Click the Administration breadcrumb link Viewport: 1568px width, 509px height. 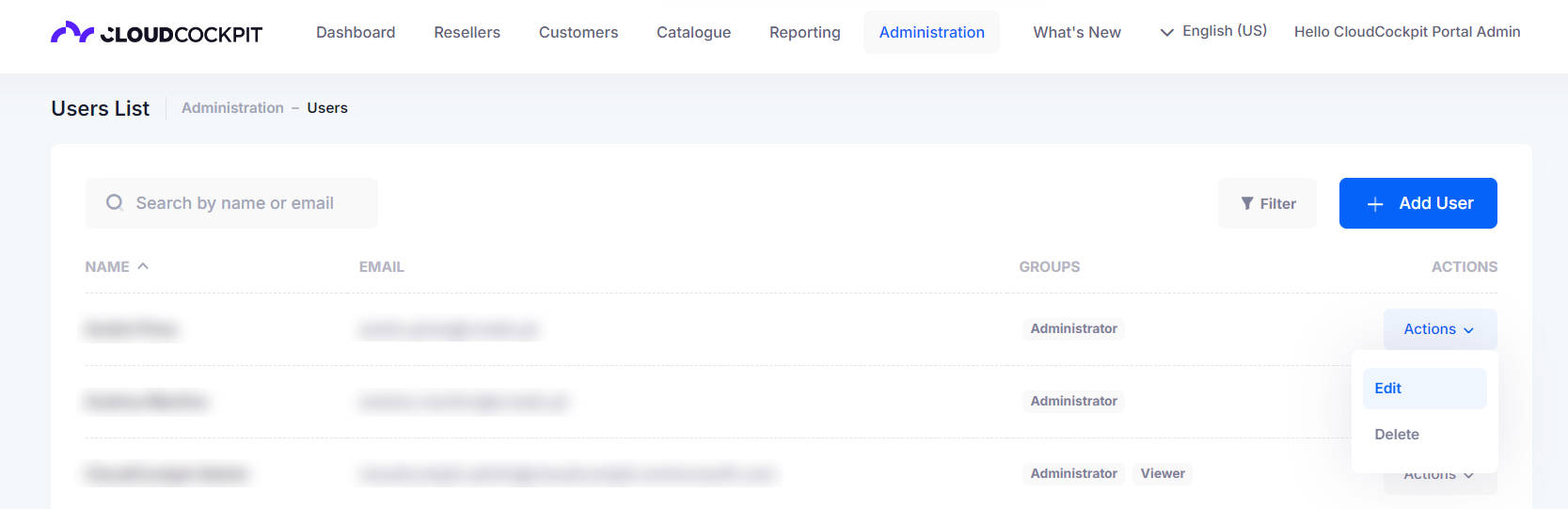tap(232, 108)
